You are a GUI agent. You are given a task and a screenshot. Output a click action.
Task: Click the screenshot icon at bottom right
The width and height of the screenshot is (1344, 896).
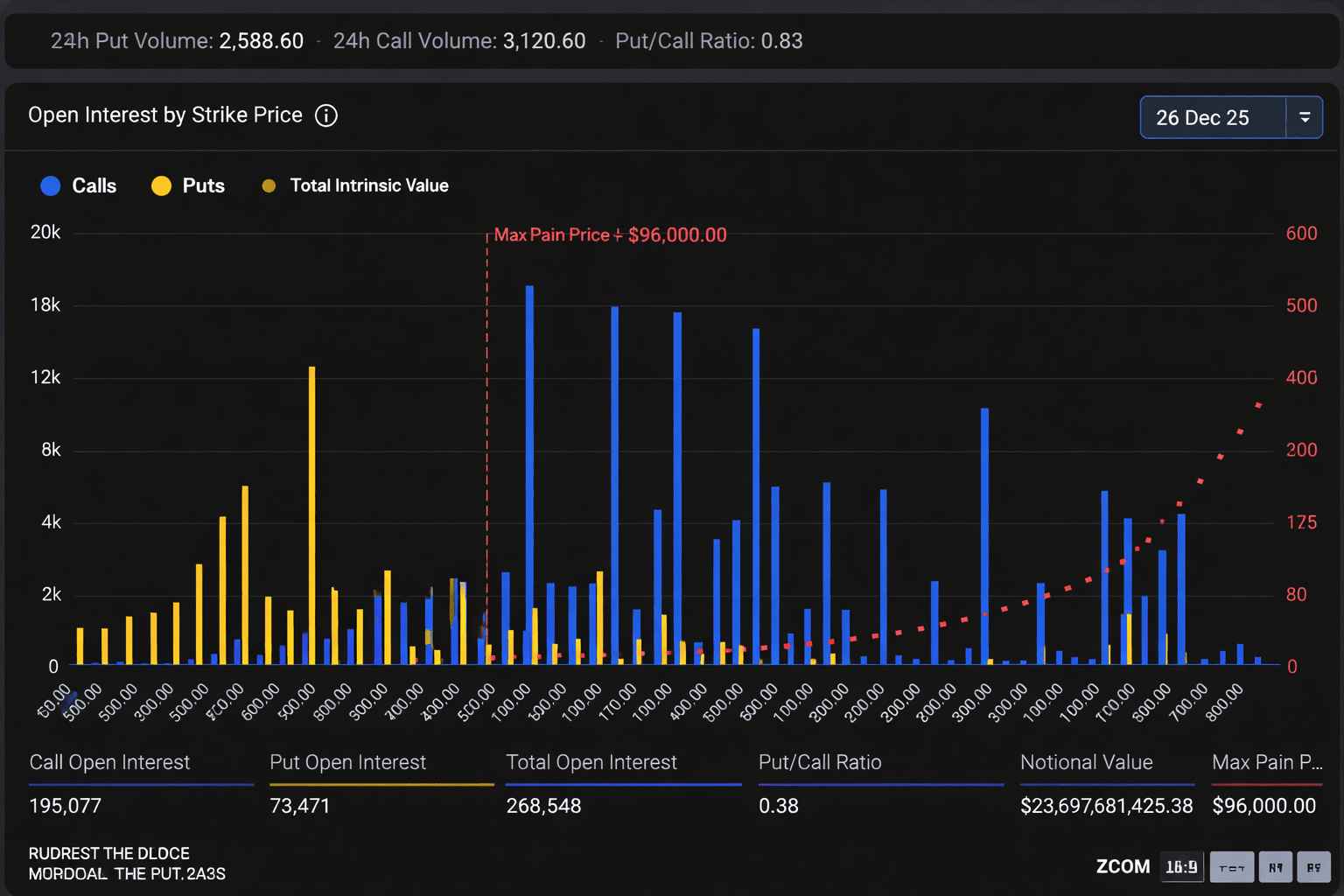tap(1276, 867)
